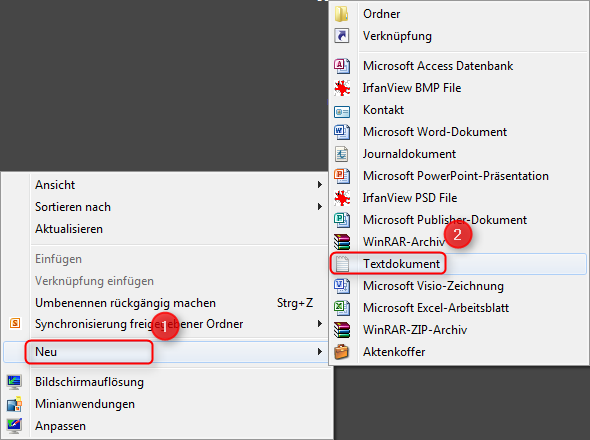Create a new Textdokument

(459, 263)
